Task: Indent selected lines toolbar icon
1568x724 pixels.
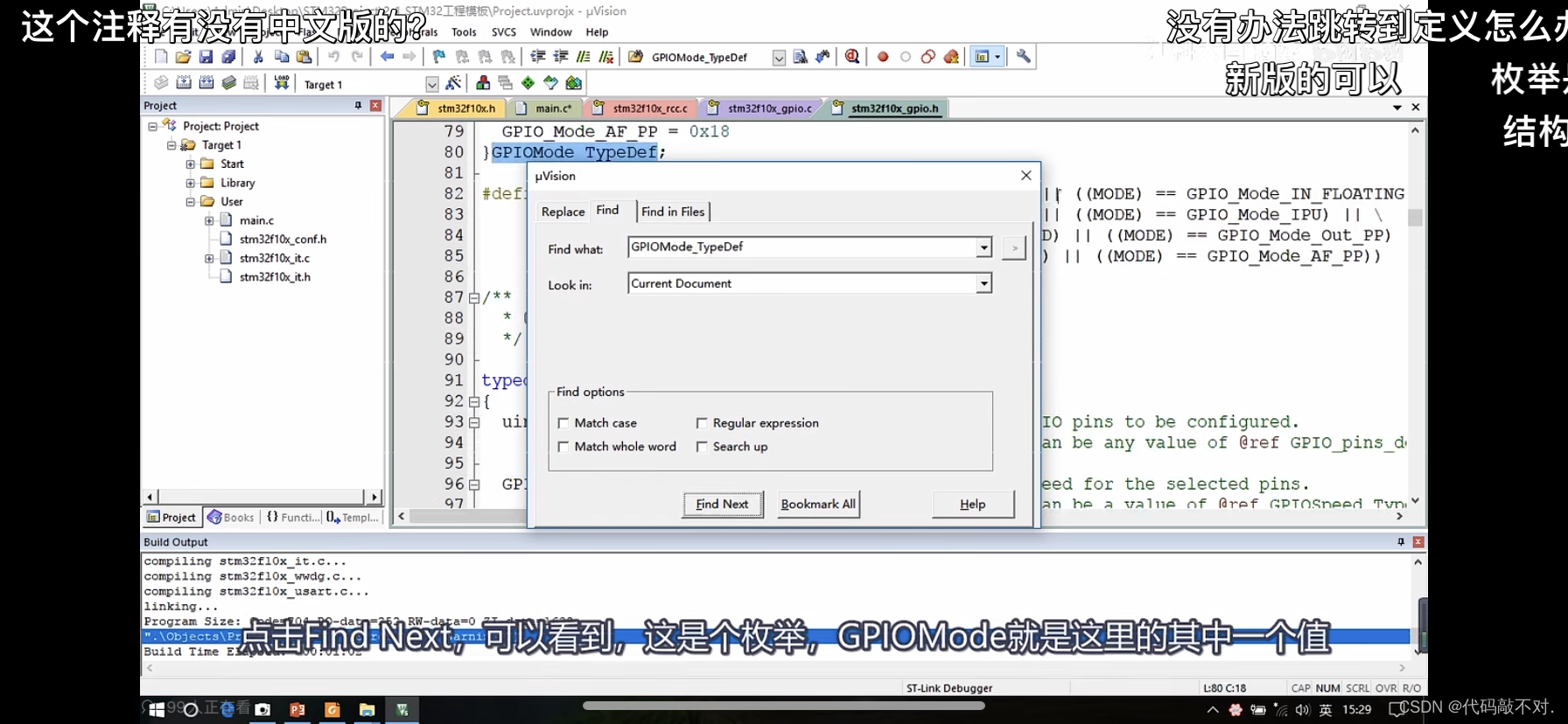Action: (538, 57)
